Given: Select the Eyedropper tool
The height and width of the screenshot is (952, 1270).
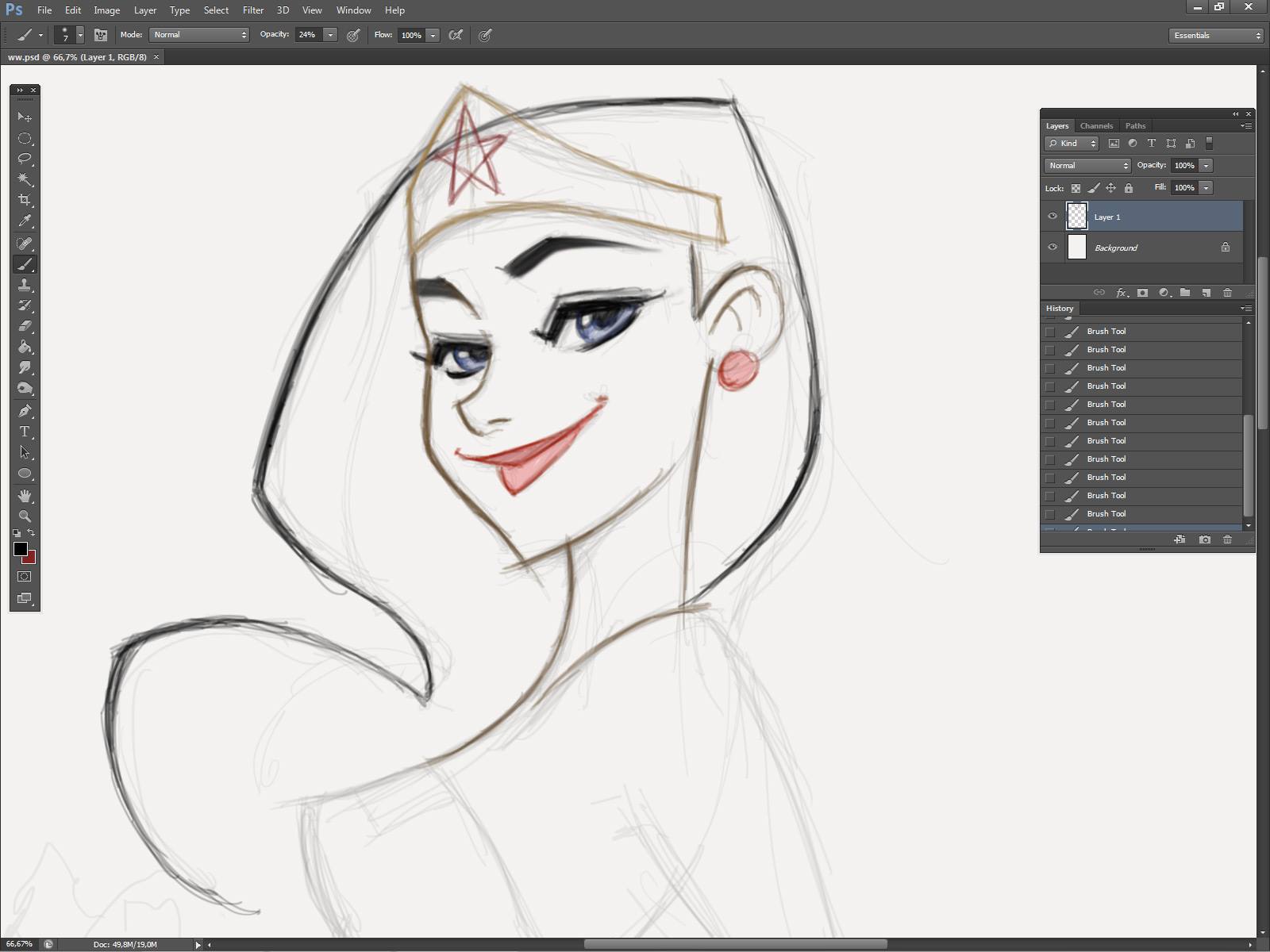Looking at the screenshot, I should [25, 221].
